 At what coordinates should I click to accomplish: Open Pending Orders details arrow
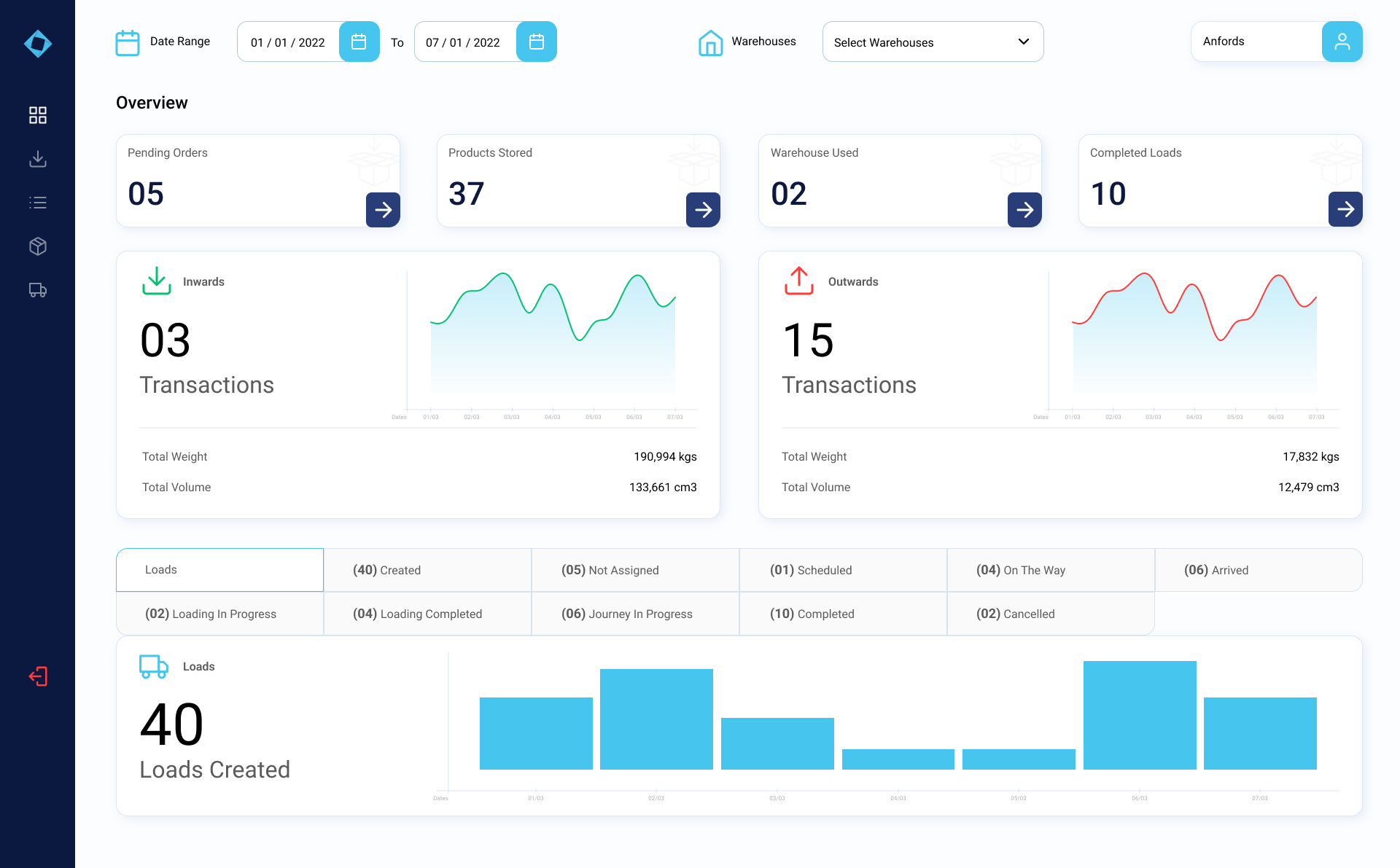pos(383,210)
